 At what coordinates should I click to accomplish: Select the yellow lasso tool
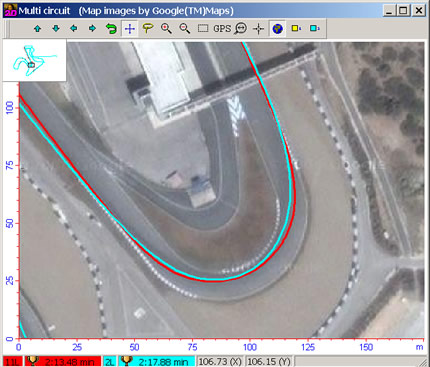point(148,29)
